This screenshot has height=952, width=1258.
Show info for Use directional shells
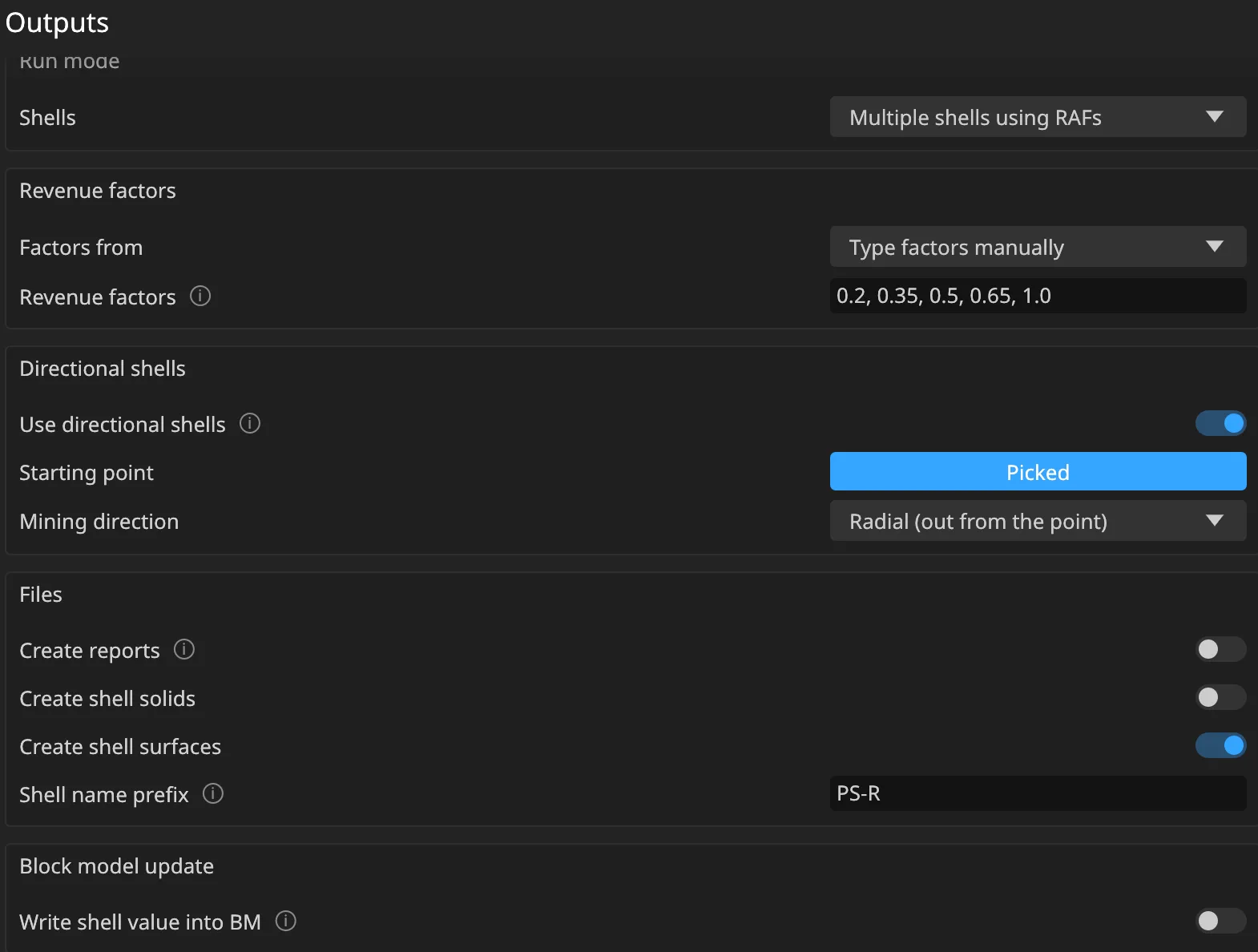(250, 423)
